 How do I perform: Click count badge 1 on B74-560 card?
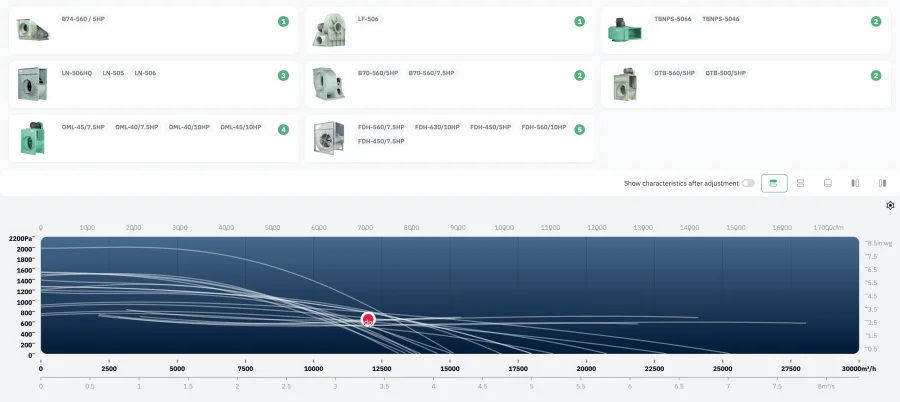coord(283,21)
